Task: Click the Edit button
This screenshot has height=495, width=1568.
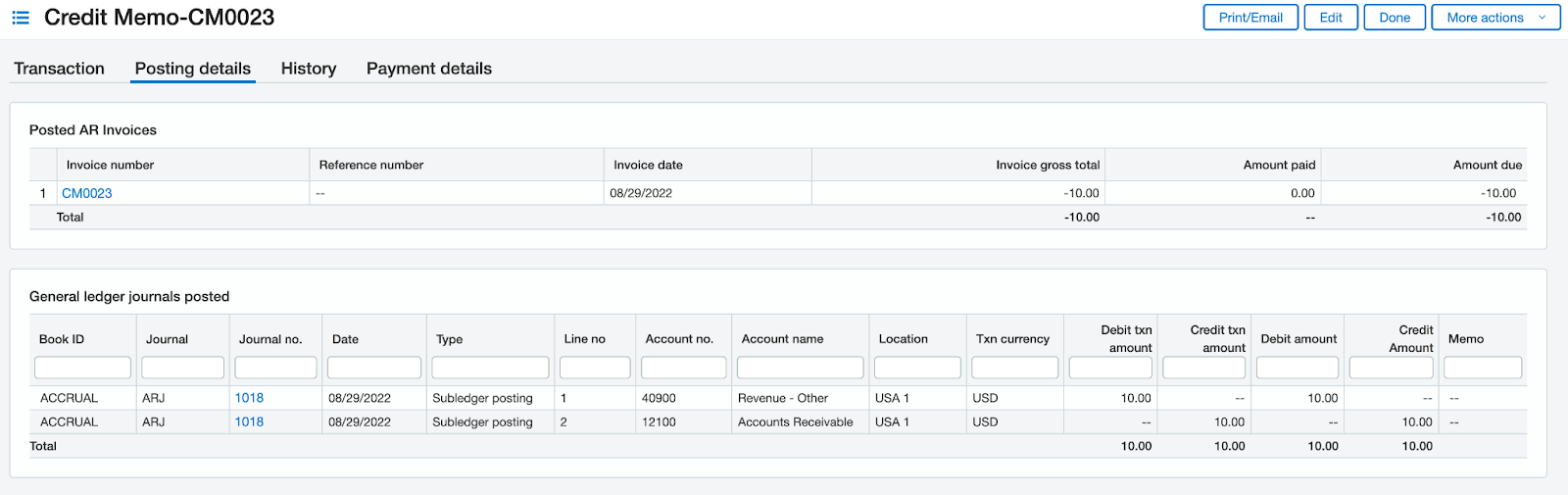Action: 1331,18
